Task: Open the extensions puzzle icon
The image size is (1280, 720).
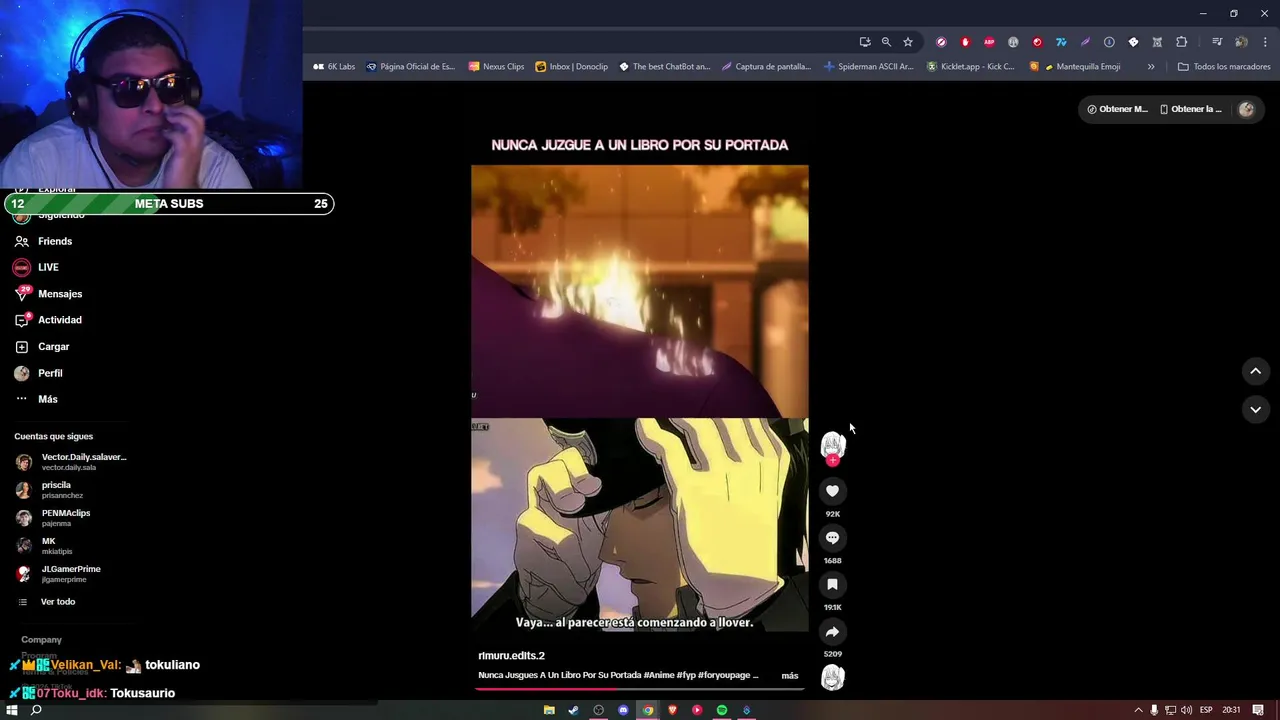Action: (x=1181, y=42)
